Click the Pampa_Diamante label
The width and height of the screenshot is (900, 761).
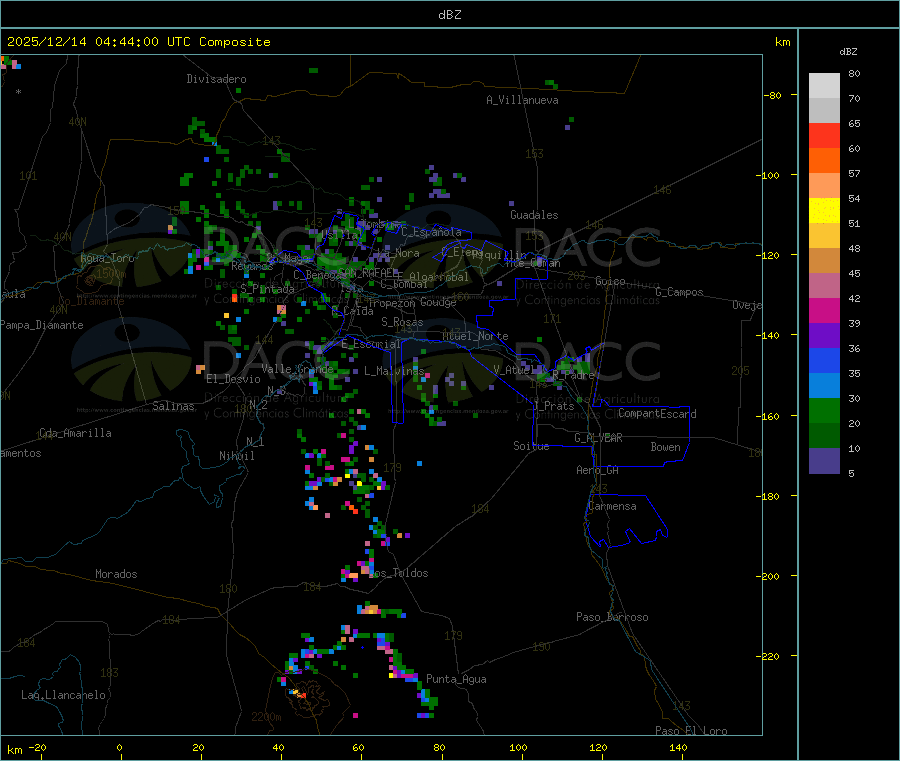pos(42,325)
